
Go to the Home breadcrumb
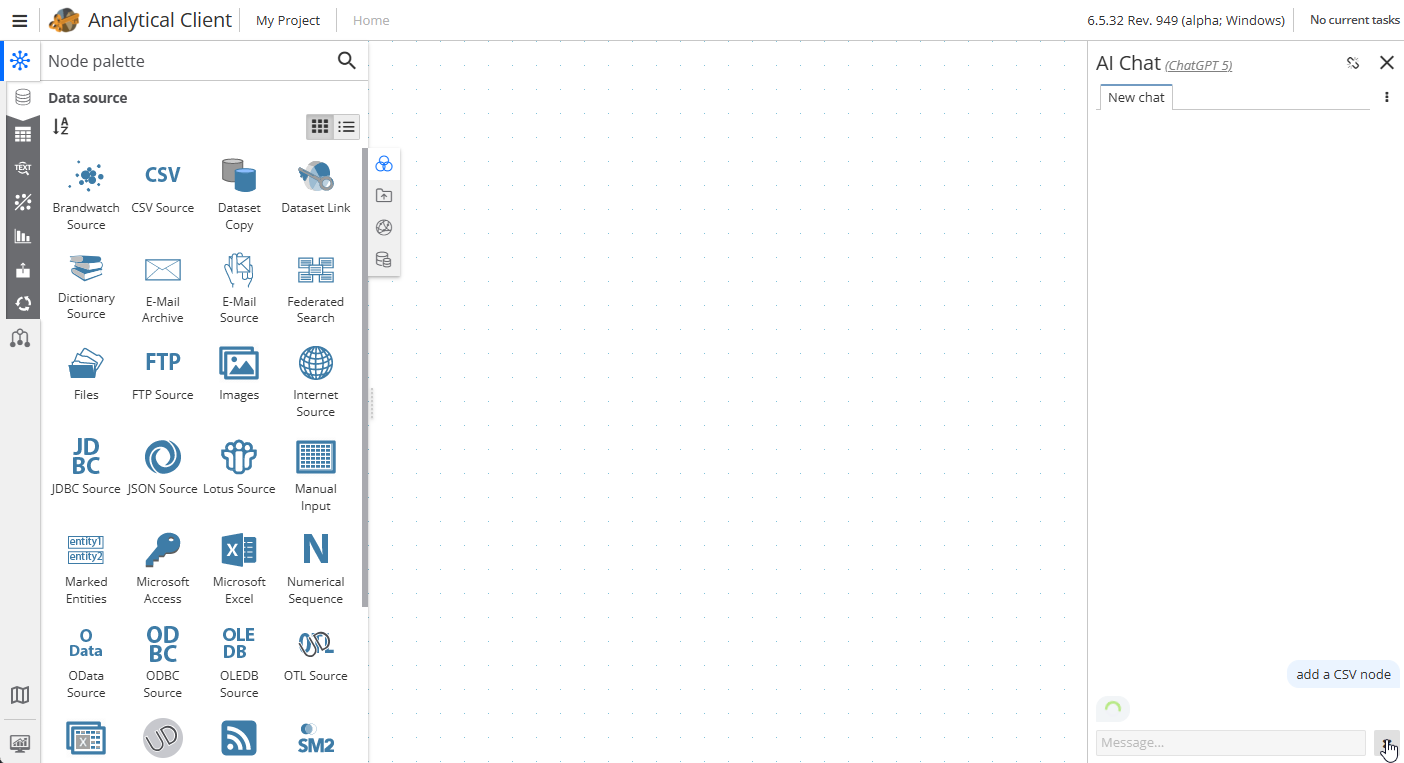[371, 20]
